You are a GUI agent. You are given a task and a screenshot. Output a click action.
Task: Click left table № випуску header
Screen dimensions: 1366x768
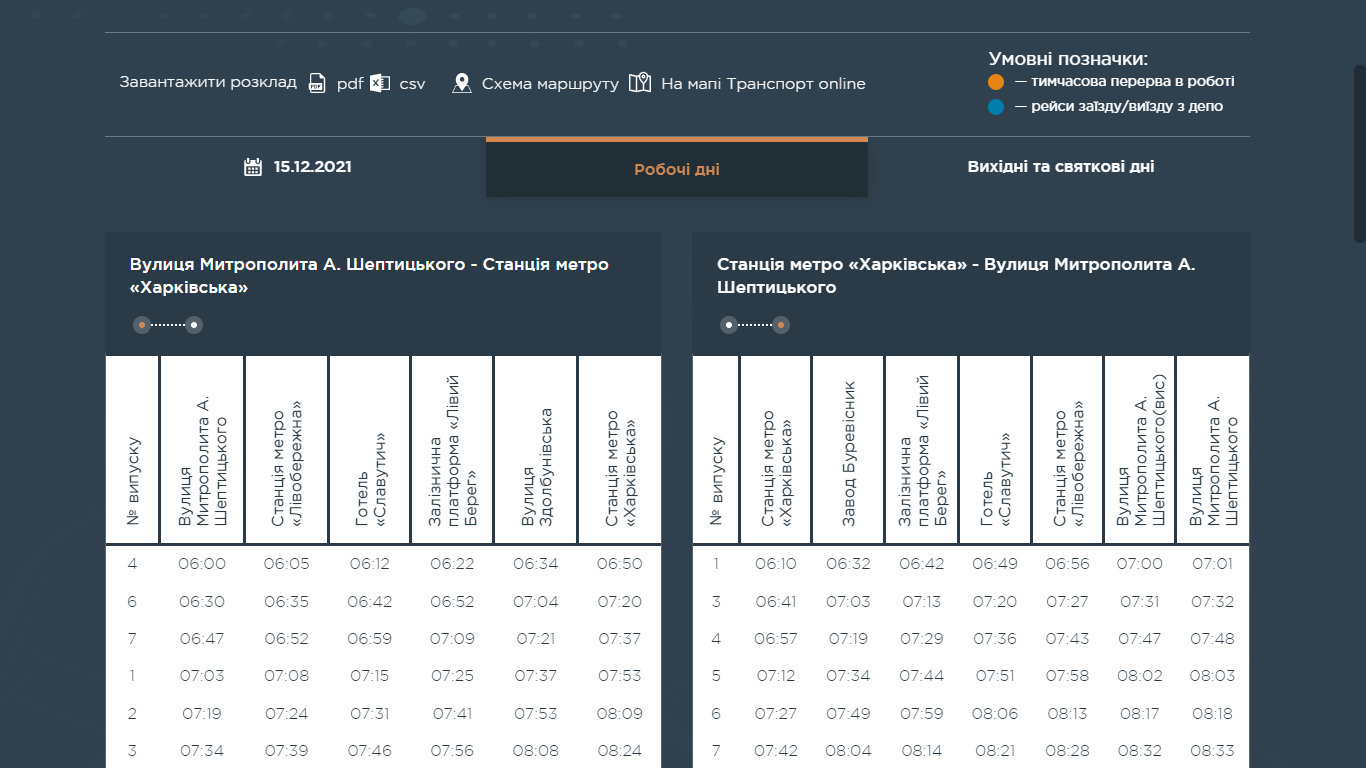[x=132, y=450]
